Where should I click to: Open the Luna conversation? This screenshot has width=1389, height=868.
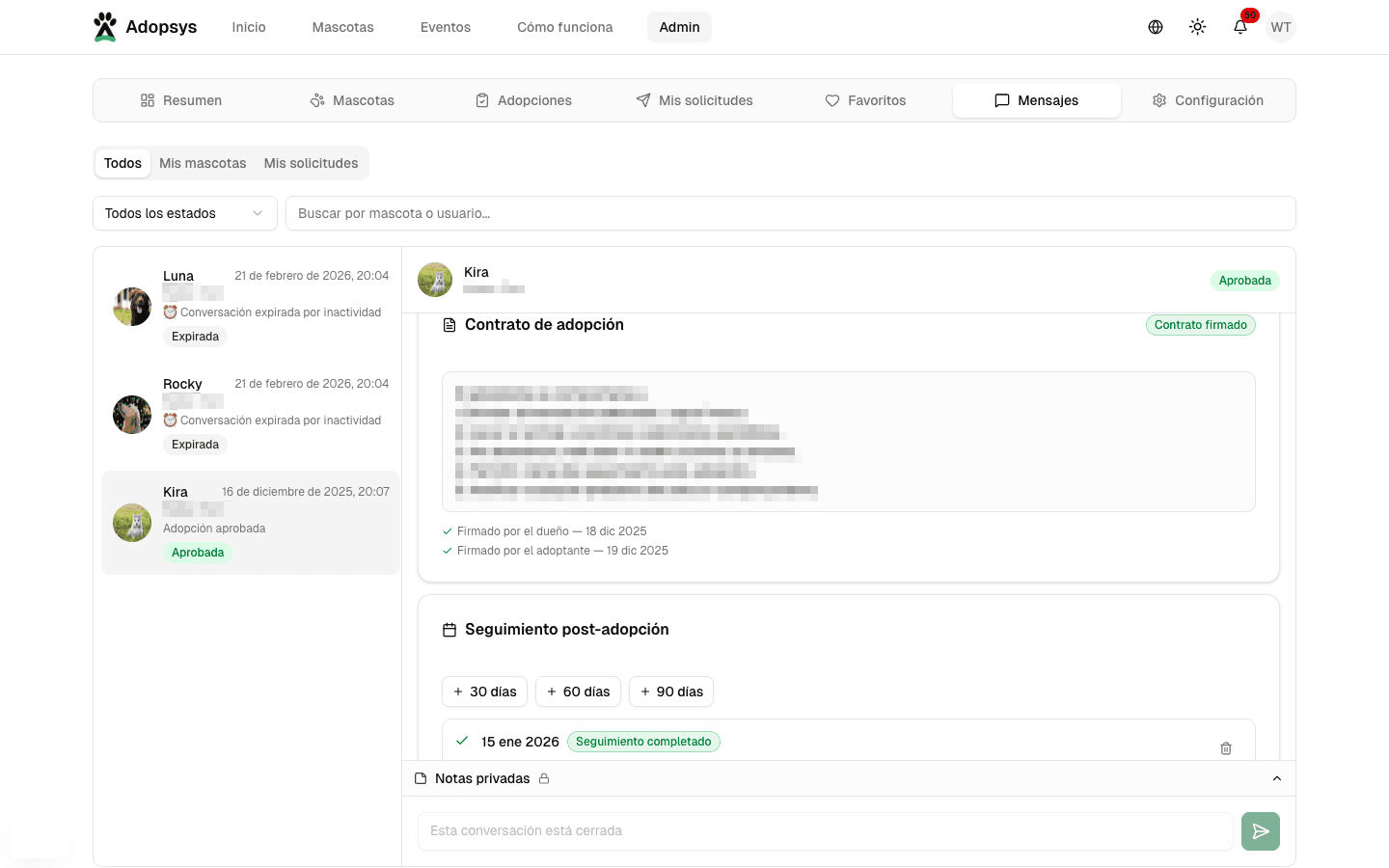click(x=251, y=307)
